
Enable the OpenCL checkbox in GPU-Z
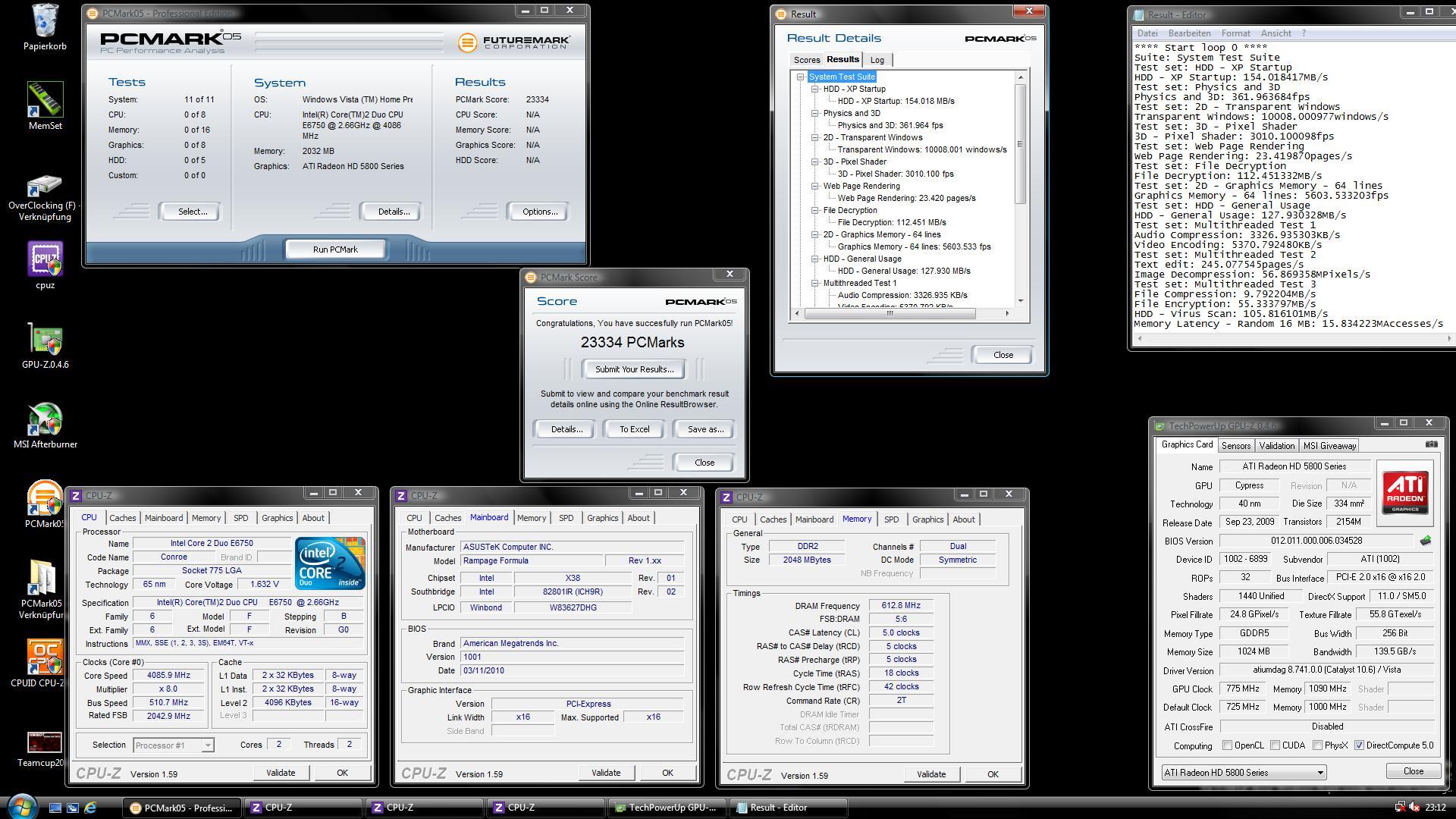1227,745
